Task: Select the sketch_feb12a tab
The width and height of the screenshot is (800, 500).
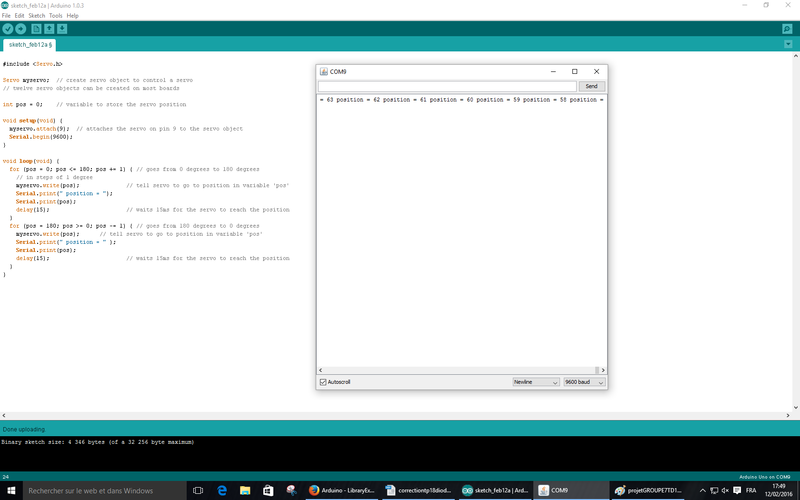Action: pos(31,45)
